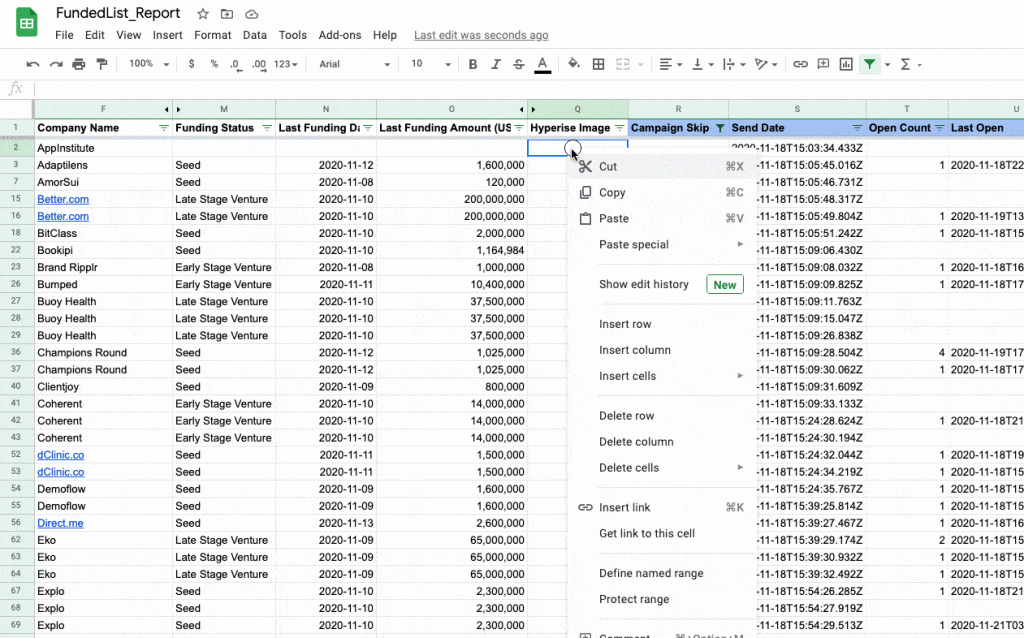Click the Insert chart toolbar icon
This screenshot has width=1024, height=638.
click(846, 64)
